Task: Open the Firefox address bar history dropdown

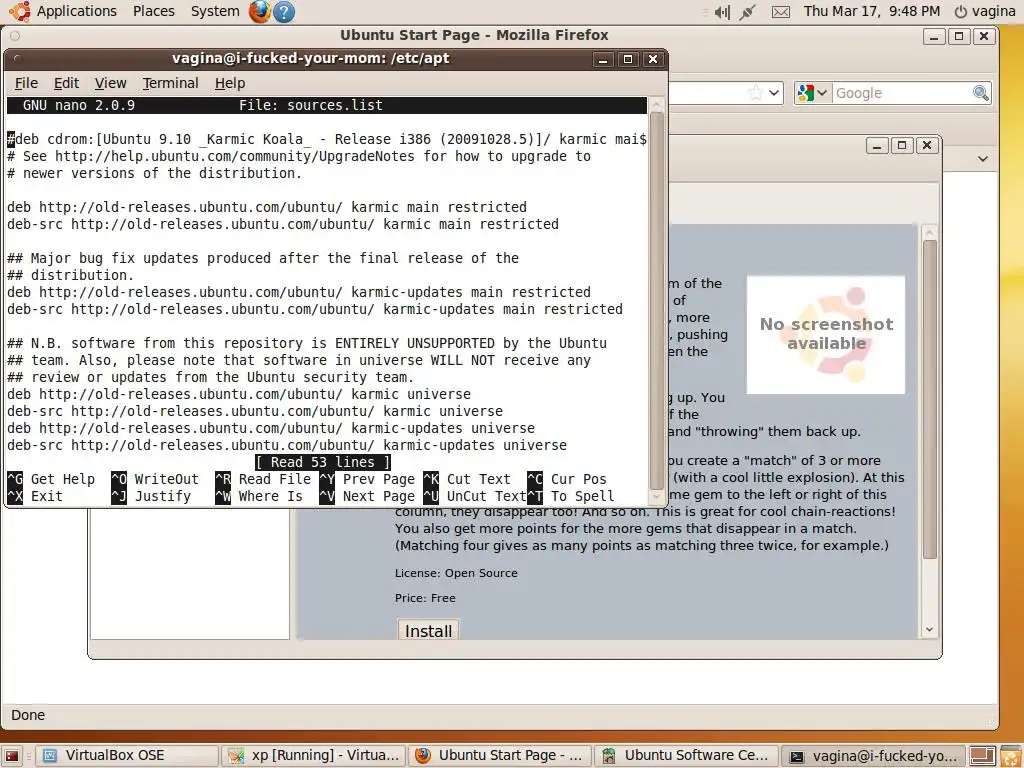Action: click(774, 93)
